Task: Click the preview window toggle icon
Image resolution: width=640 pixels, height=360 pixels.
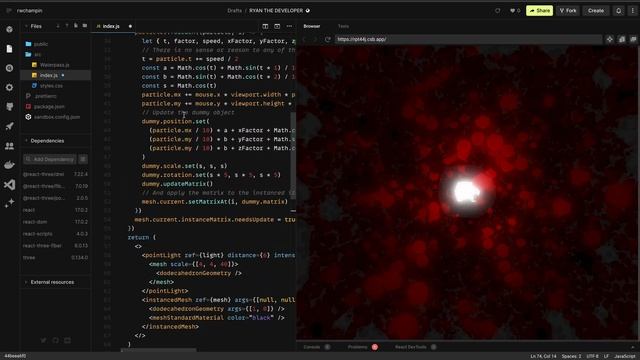Action: [277, 26]
